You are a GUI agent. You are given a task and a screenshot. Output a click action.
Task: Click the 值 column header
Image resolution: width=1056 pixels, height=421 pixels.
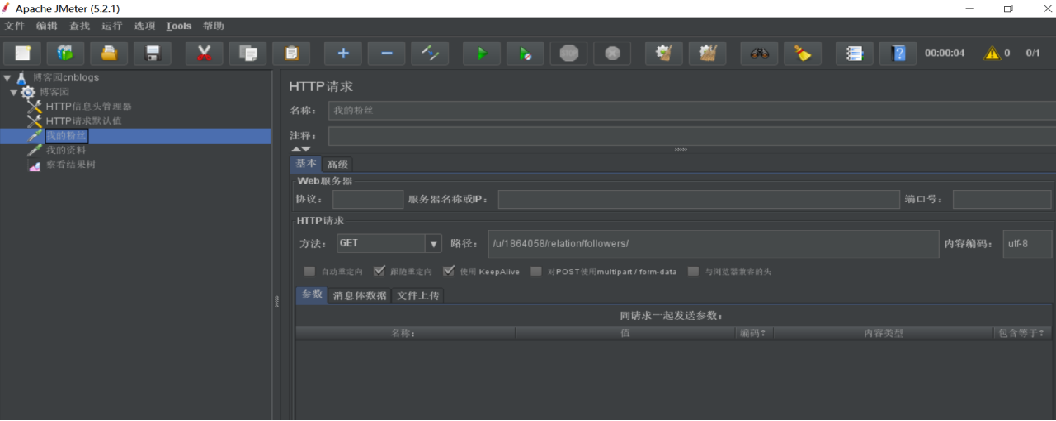click(626, 333)
